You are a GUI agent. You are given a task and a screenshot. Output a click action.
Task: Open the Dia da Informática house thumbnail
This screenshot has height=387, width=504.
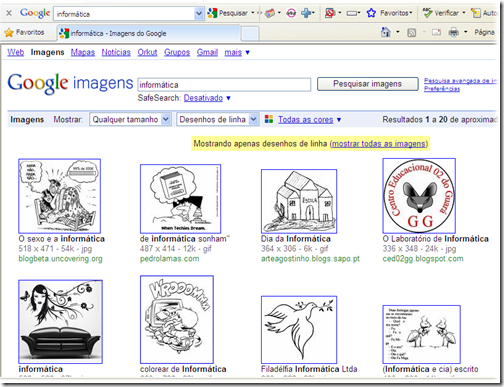click(x=299, y=201)
